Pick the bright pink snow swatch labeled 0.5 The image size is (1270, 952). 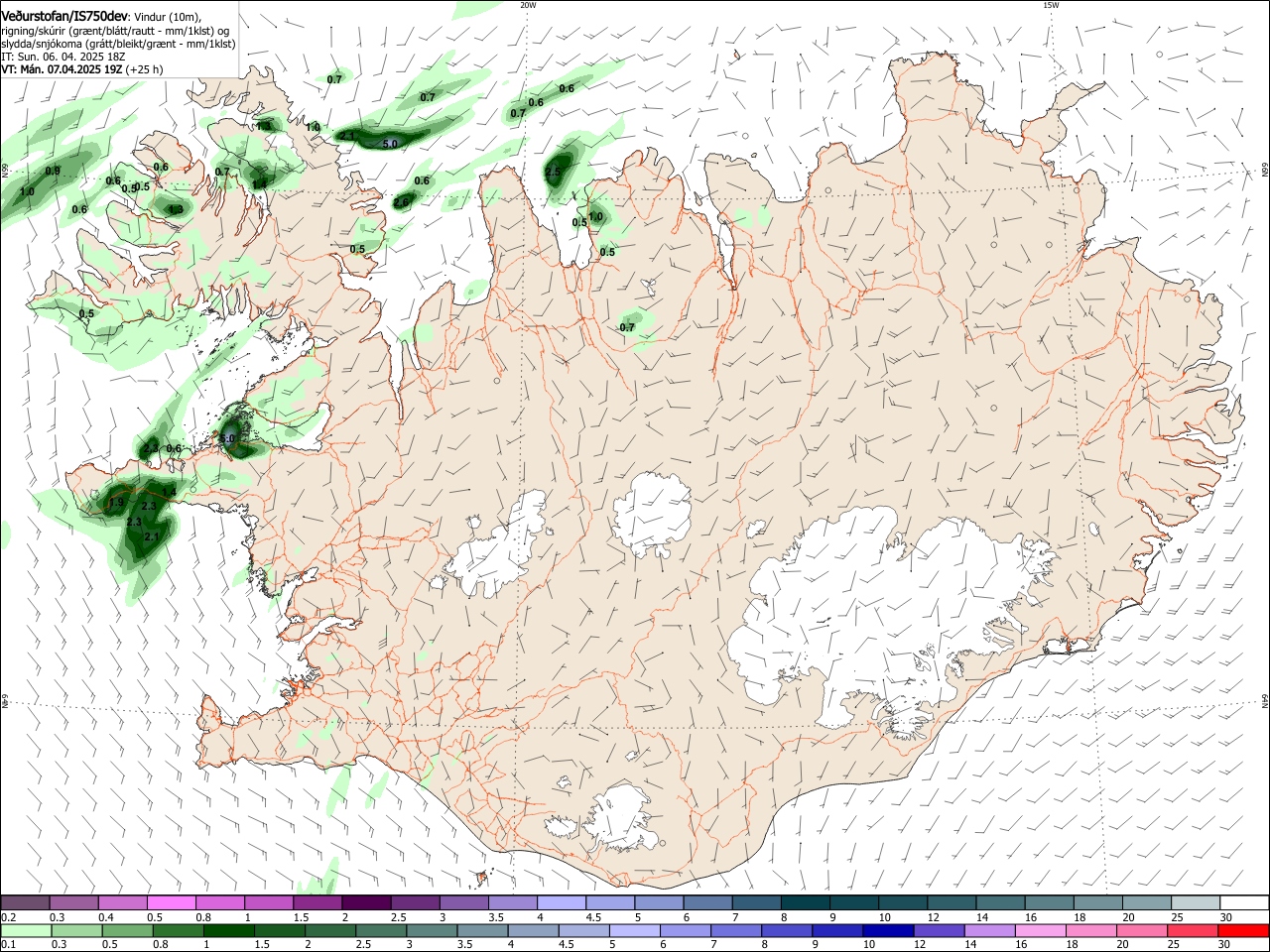pyautogui.click(x=172, y=902)
